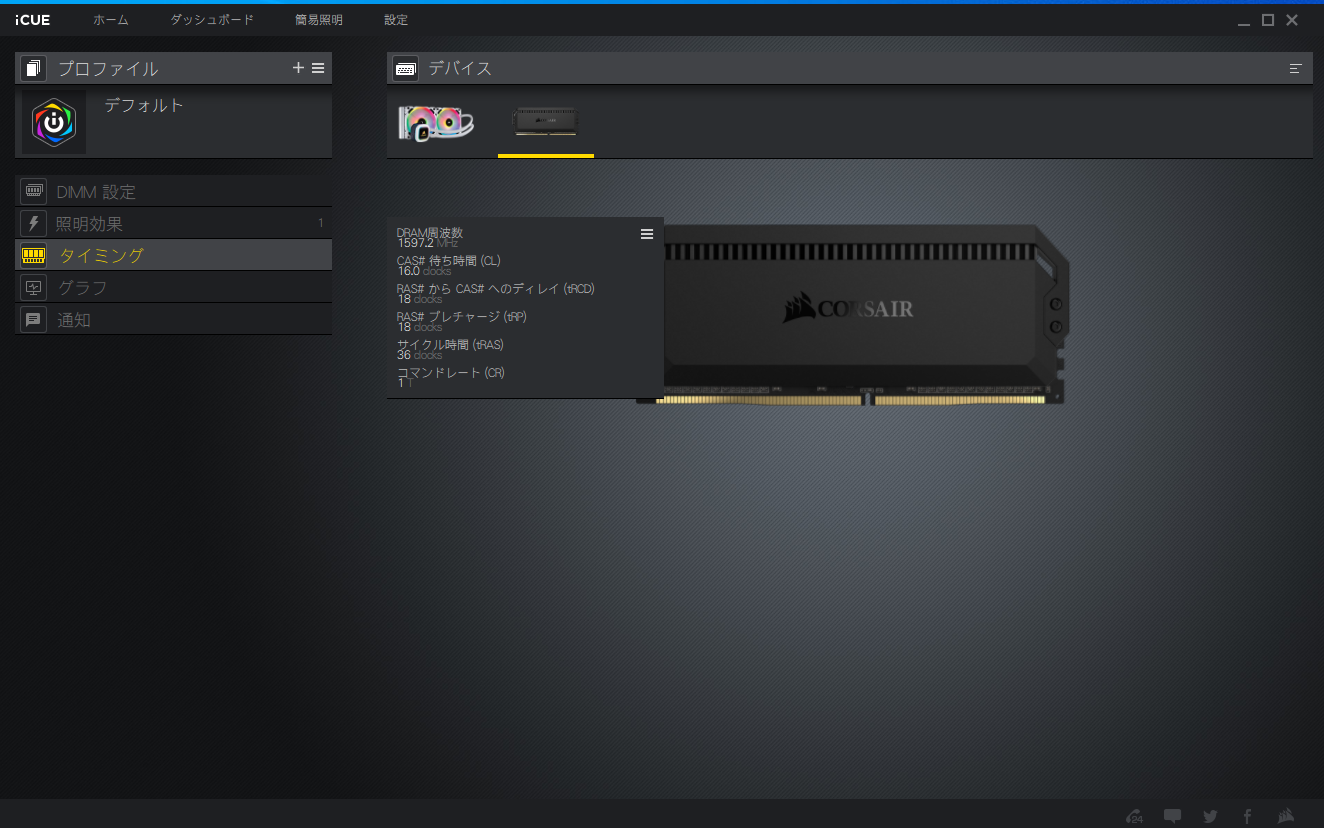
Task: Click the iCUE logo
Action: tap(33, 20)
